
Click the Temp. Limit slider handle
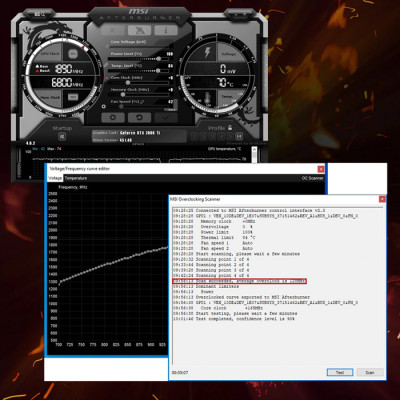pyautogui.click(x=158, y=71)
